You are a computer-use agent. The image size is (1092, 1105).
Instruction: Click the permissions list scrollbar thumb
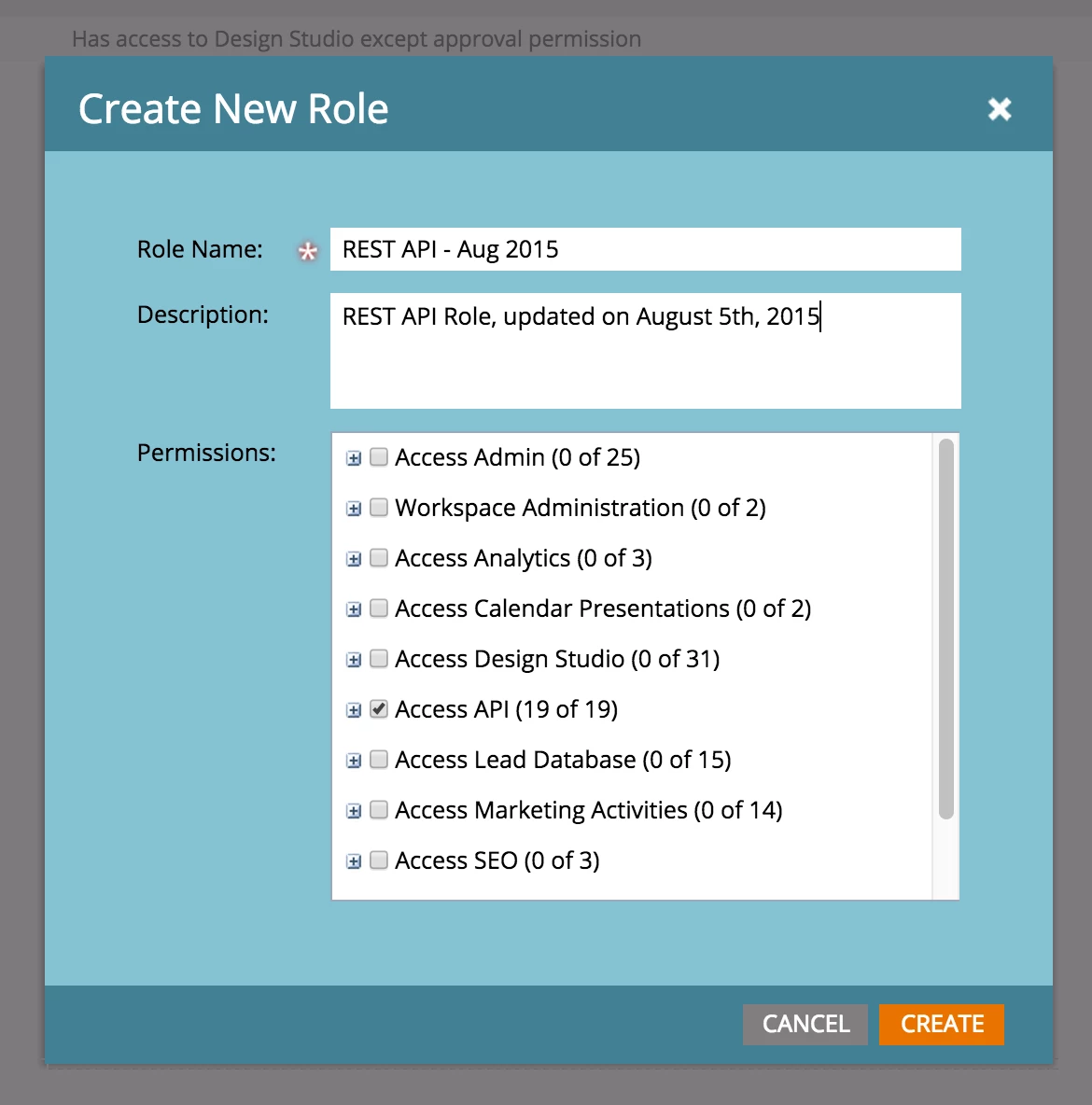pos(946,629)
